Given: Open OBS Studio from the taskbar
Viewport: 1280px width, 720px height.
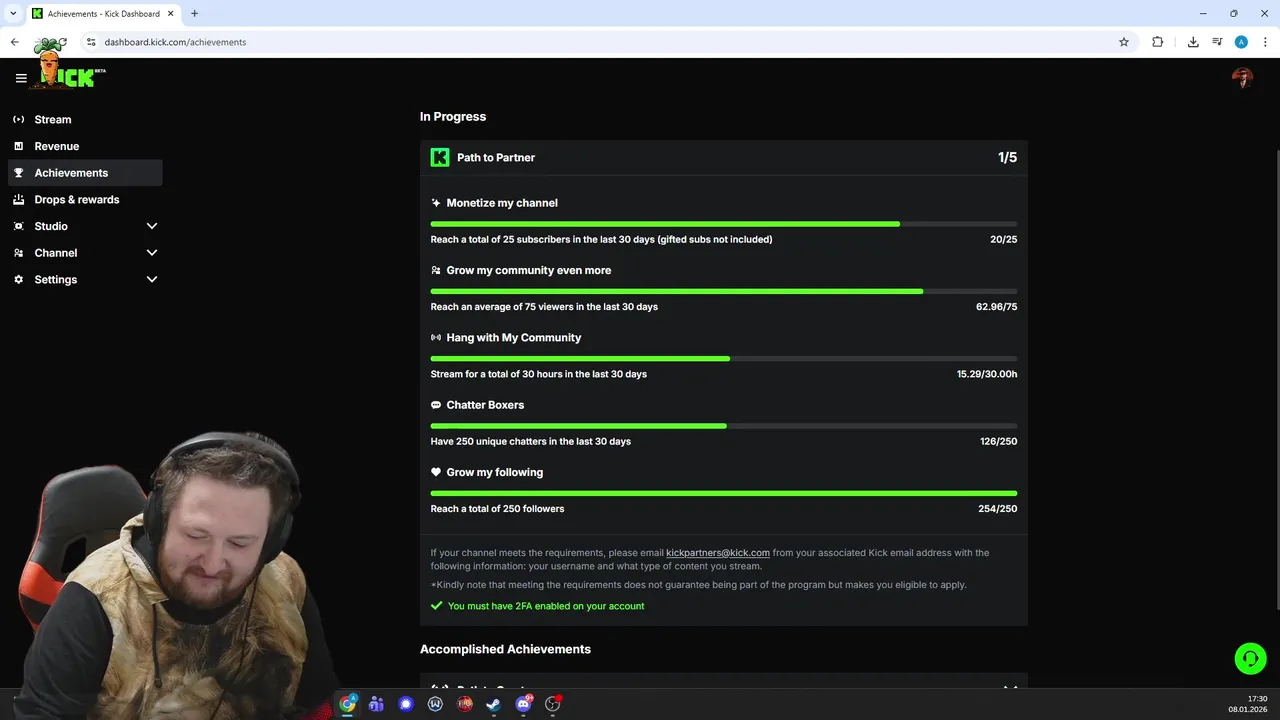Looking at the screenshot, I should point(552,704).
